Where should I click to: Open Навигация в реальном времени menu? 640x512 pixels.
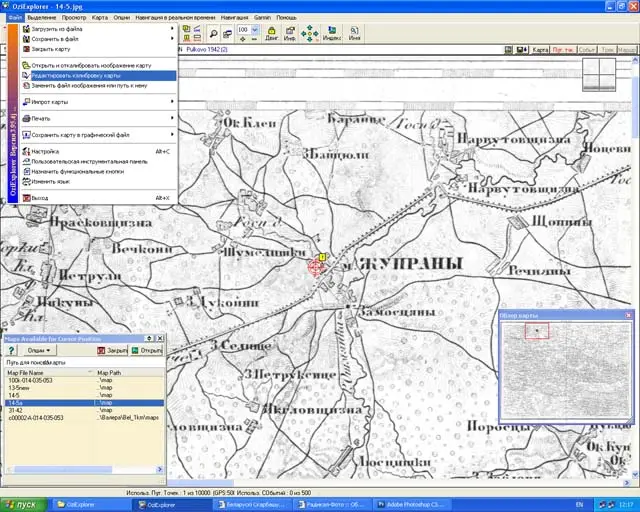point(175,18)
